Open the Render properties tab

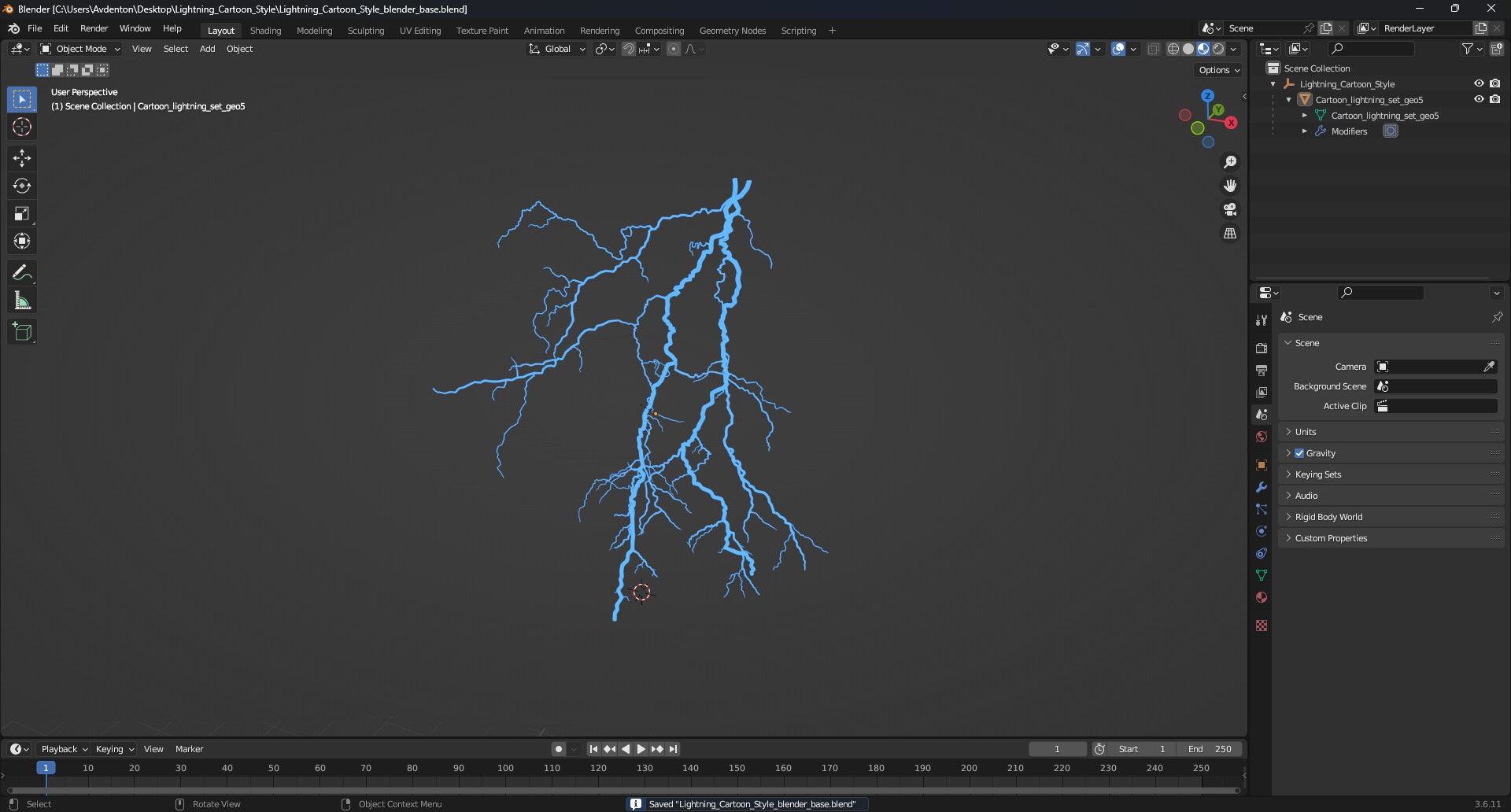coord(1262,348)
